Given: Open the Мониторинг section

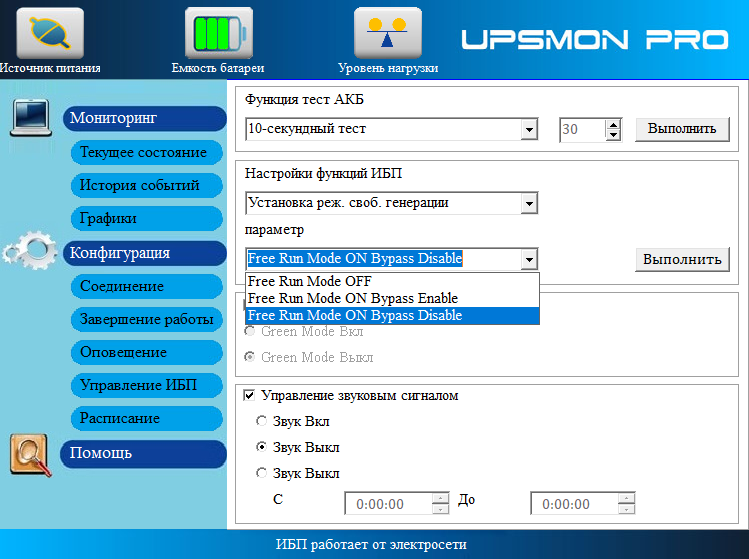Looking at the screenshot, I should pyautogui.click(x=144, y=118).
